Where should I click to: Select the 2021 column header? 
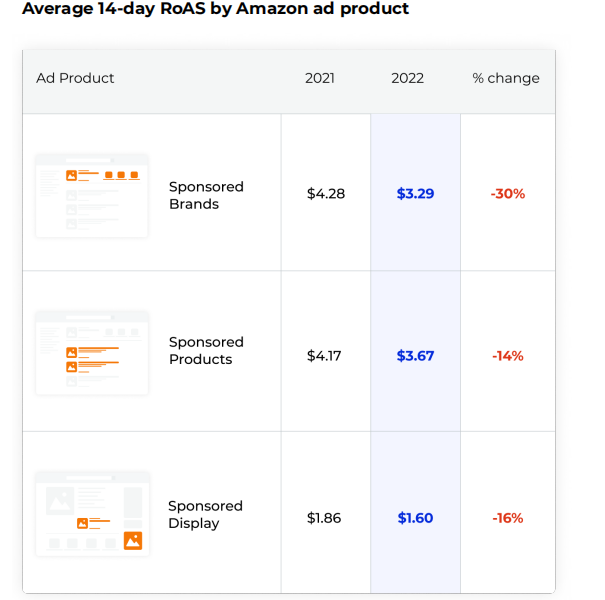click(x=320, y=78)
